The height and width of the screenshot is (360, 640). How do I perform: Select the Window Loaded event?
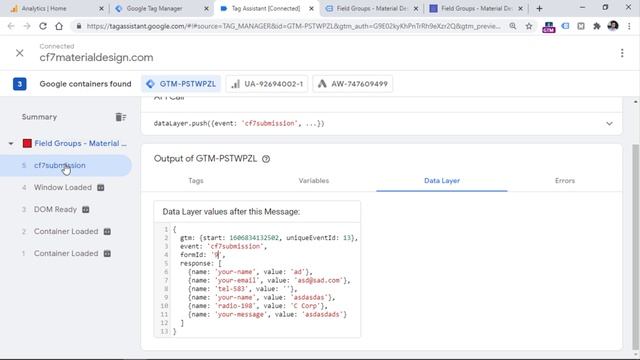point(63,187)
